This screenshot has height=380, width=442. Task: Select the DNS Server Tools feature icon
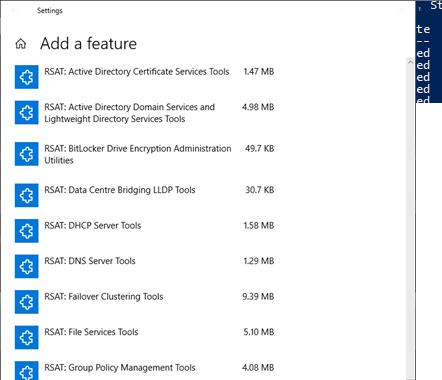pyautogui.click(x=27, y=266)
